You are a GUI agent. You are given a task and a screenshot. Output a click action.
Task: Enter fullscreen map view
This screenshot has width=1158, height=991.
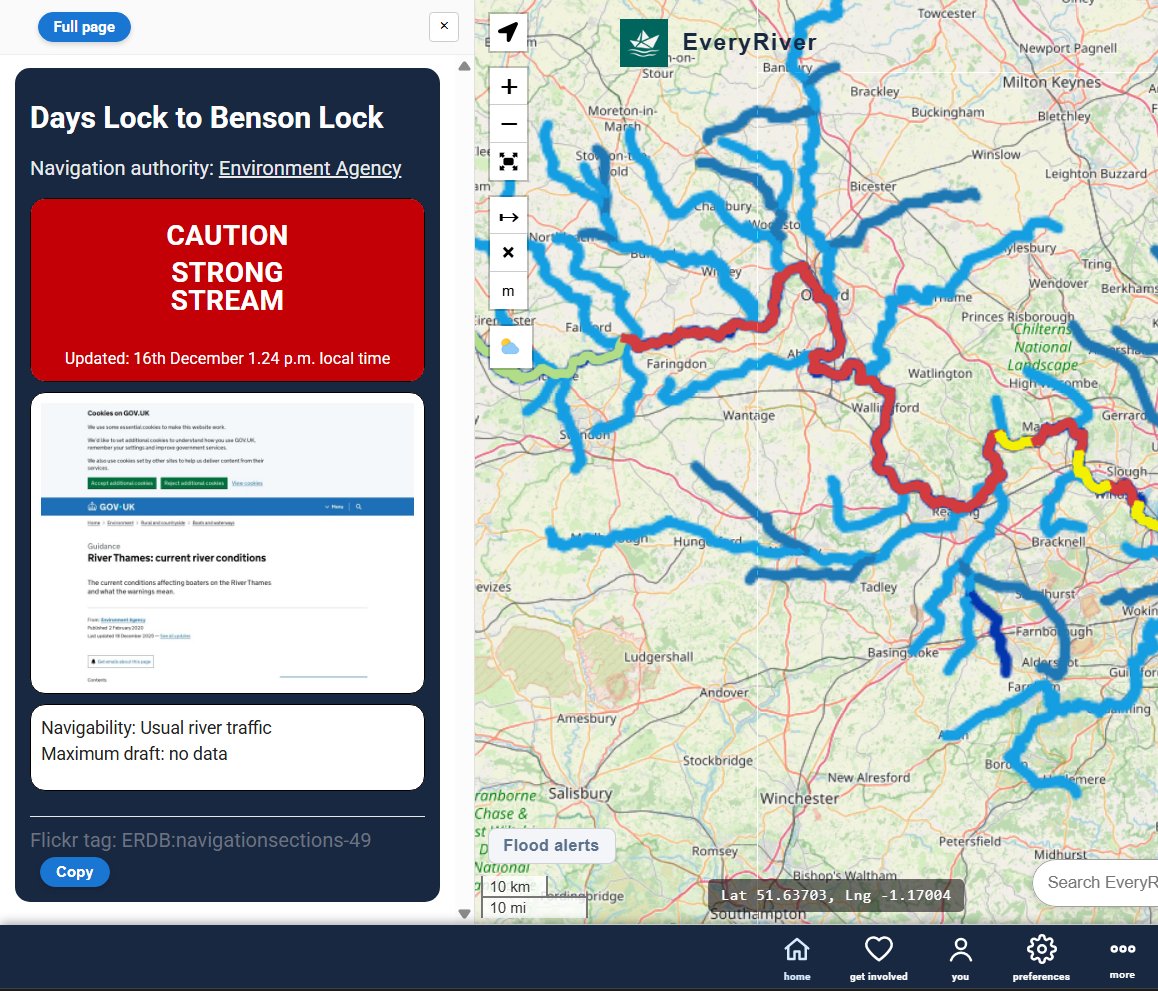508,161
